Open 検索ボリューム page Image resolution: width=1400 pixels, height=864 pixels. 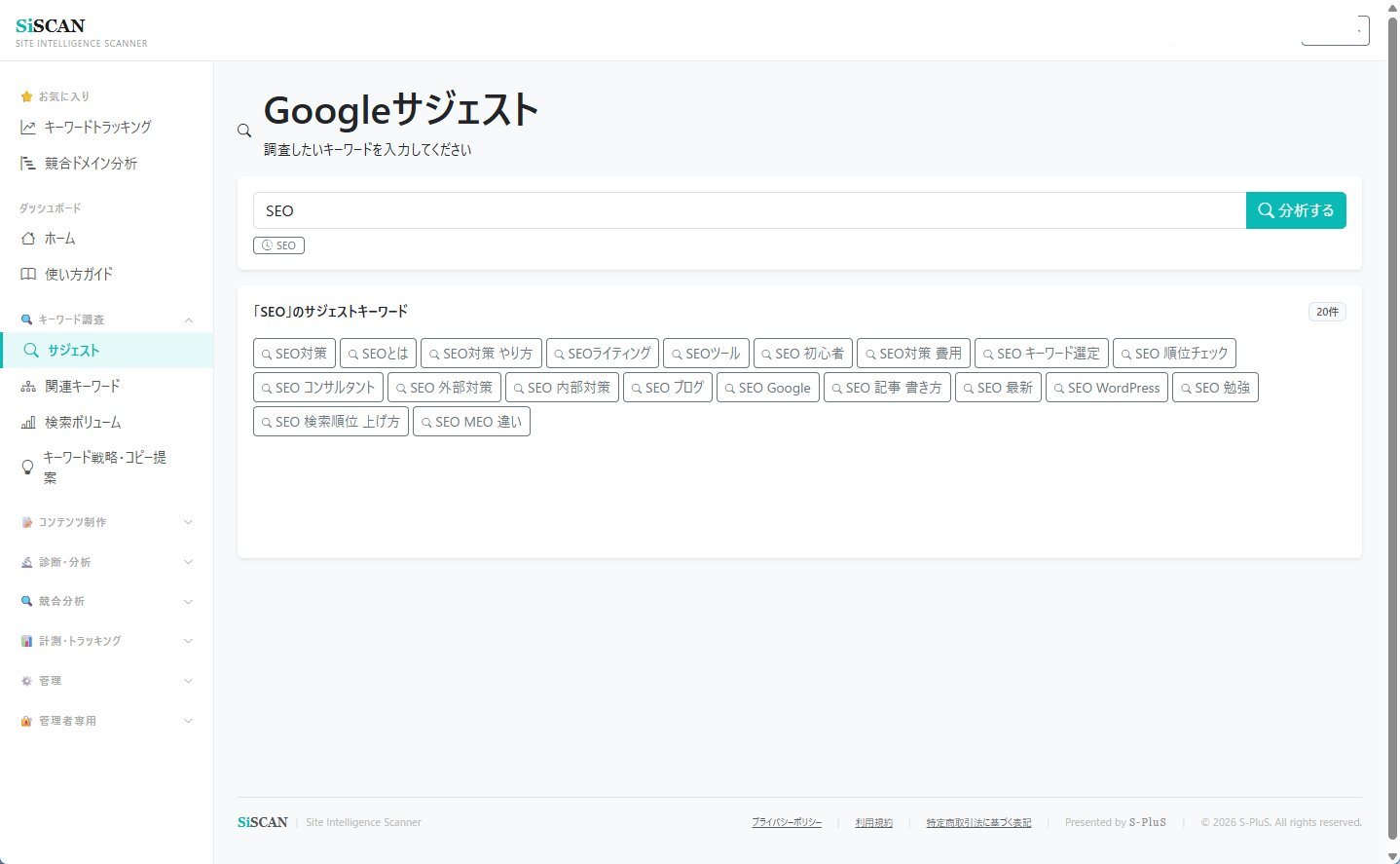pyautogui.click(x=106, y=423)
